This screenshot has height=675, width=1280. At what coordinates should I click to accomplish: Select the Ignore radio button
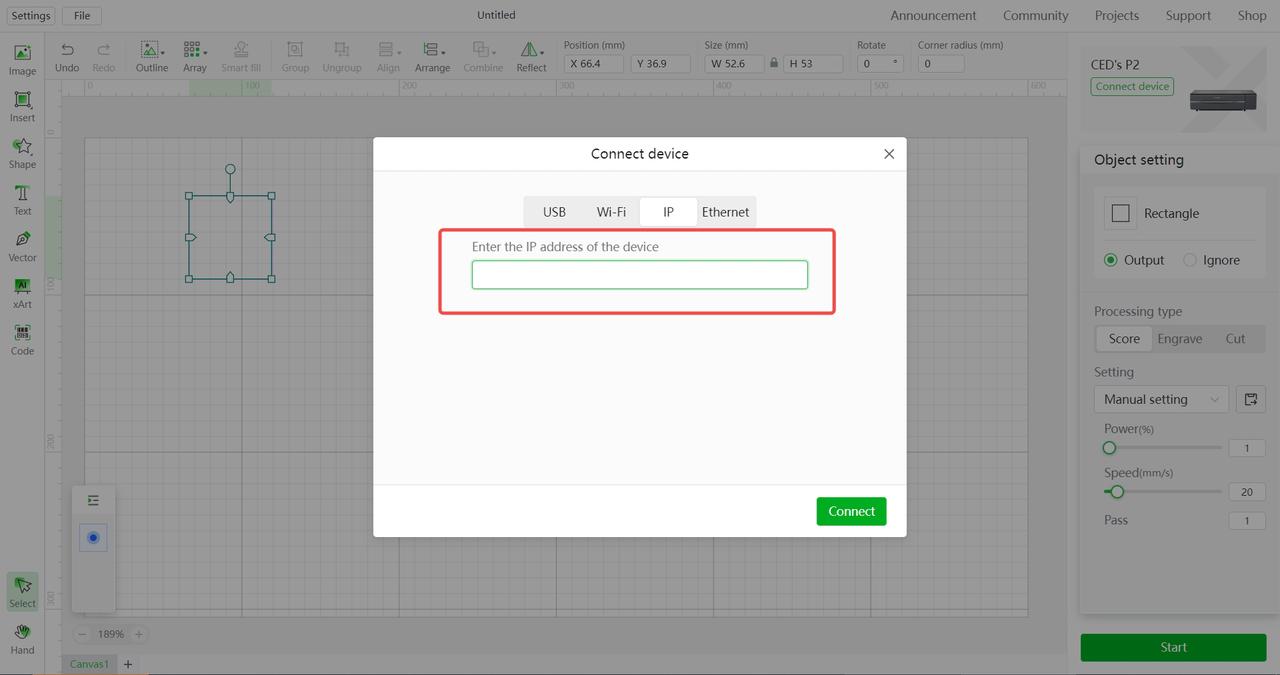coord(1190,260)
